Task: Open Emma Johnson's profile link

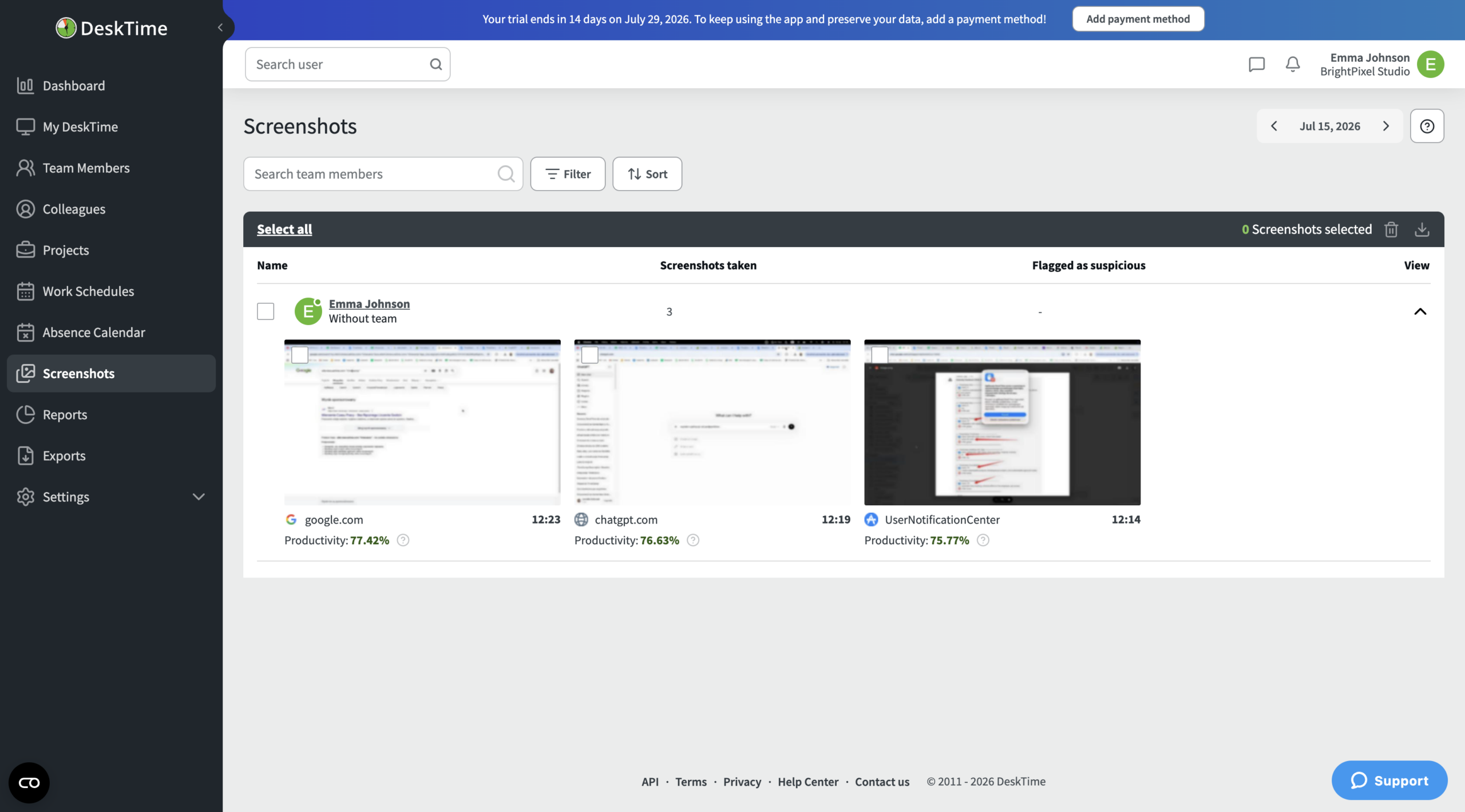Action: pyautogui.click(x=369, y=304)
